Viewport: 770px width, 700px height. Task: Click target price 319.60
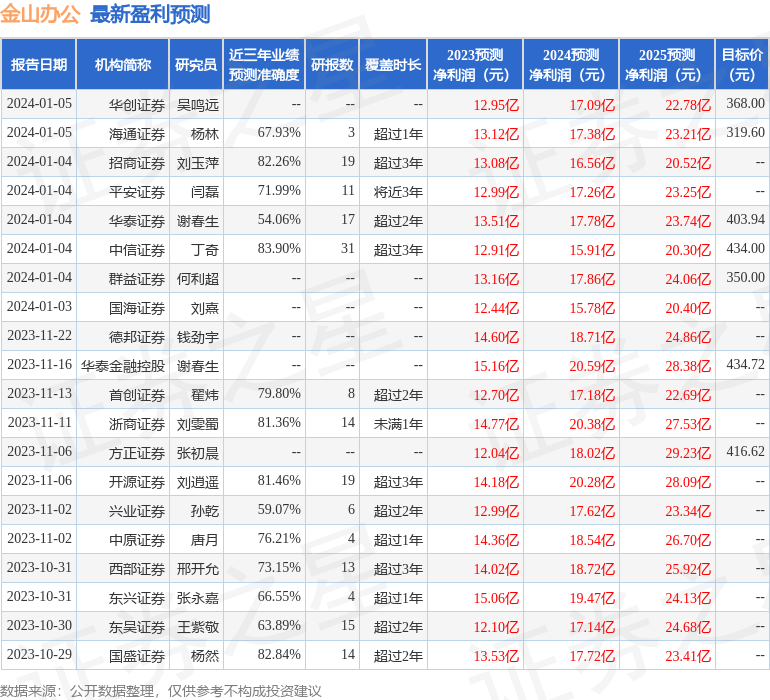(x=745, y=133)
